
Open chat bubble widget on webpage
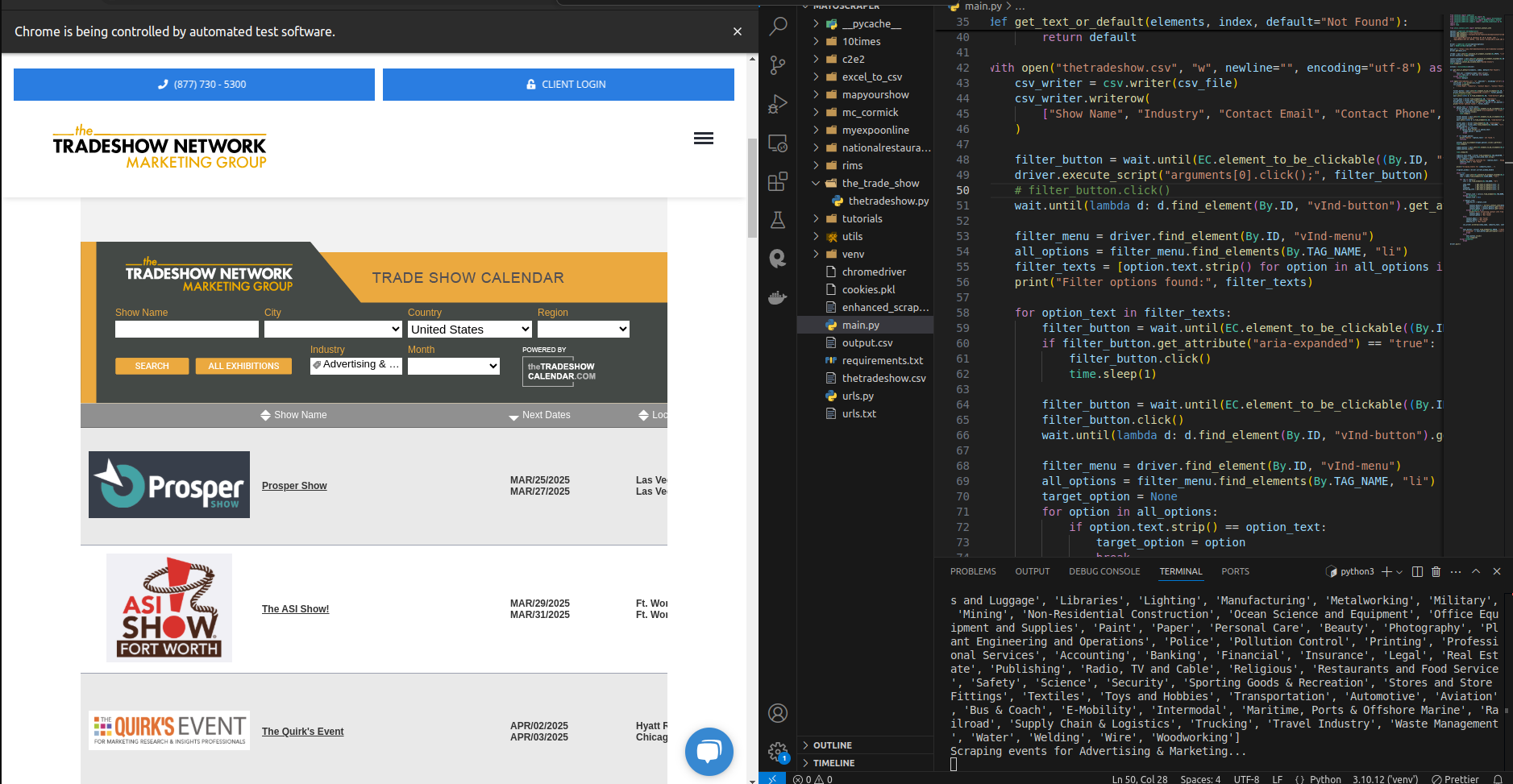tap(709, 752)
